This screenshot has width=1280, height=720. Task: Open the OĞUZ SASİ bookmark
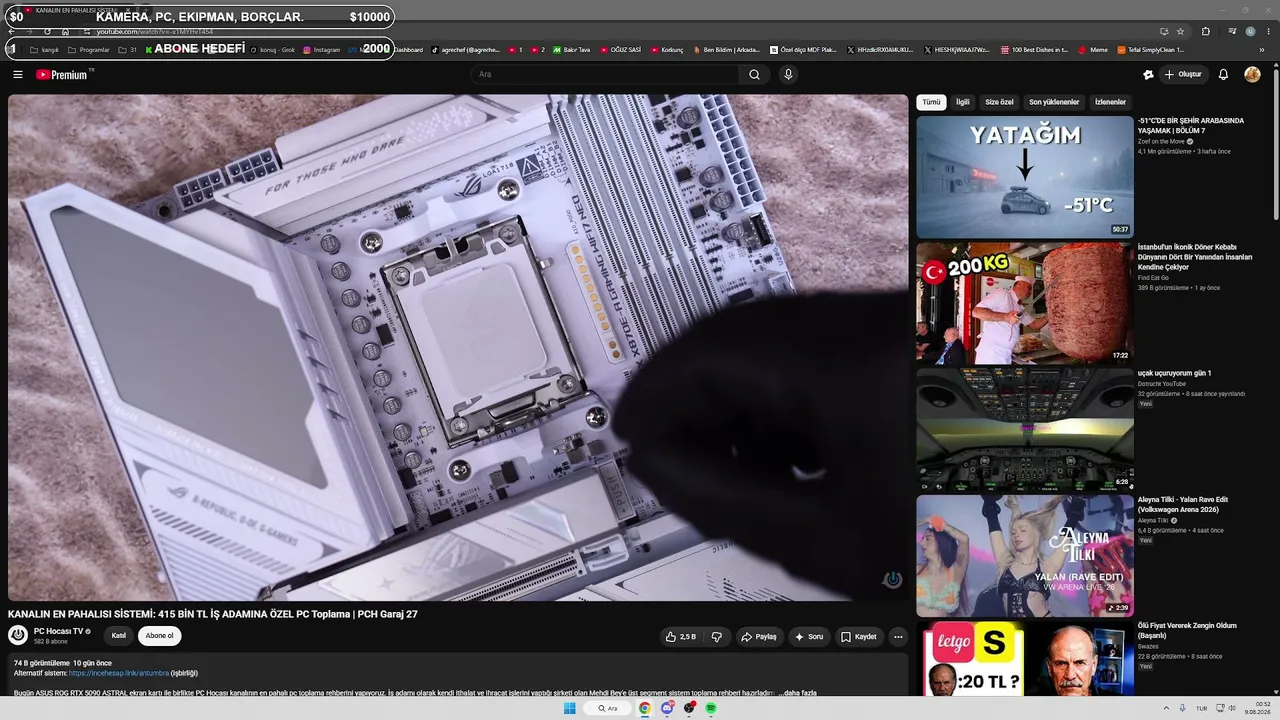point(621,49)
